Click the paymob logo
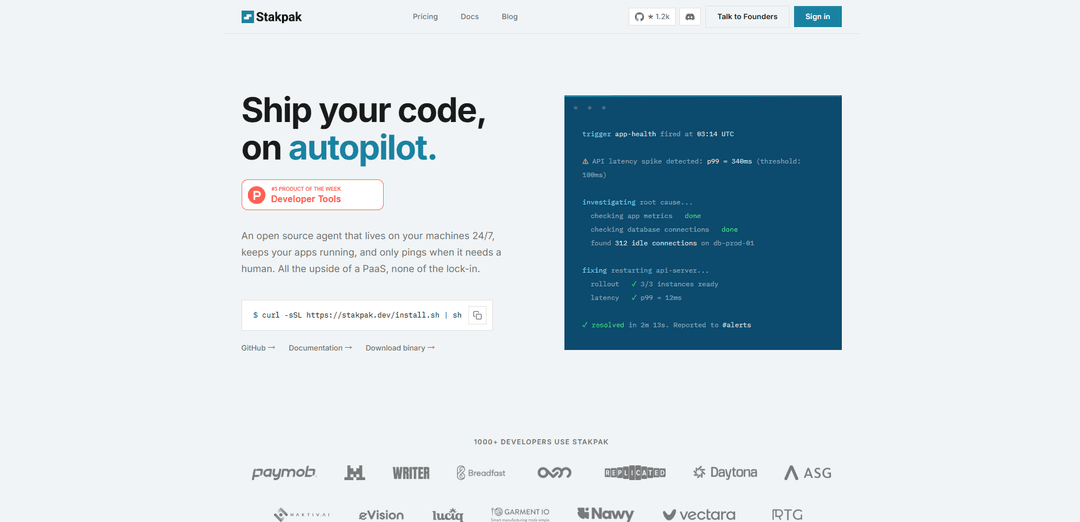Image resolution: width=1080 pixels, height=522 pixels. (284, 472)
